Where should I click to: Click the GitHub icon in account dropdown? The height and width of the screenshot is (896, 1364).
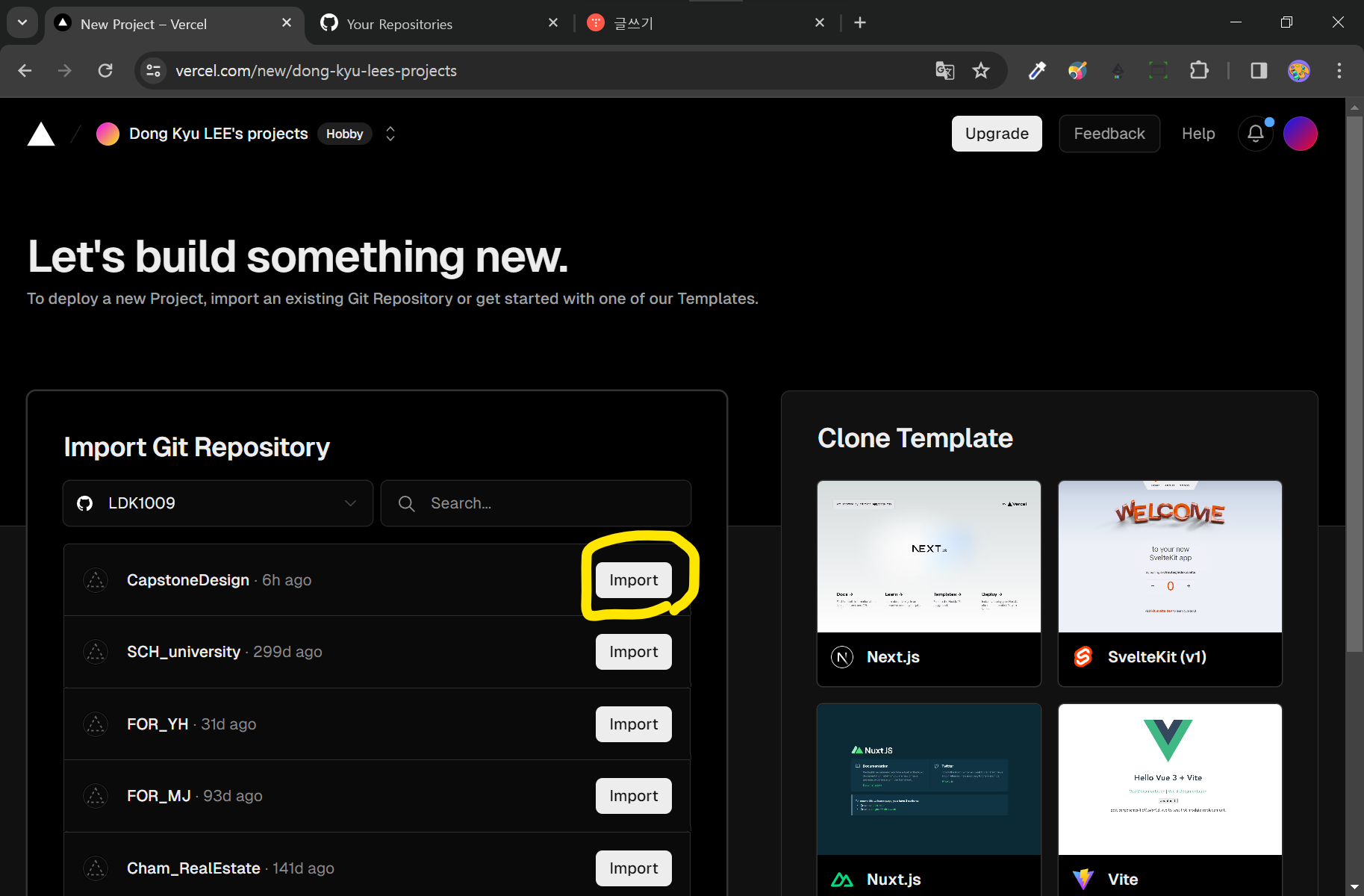click(85, 503)
